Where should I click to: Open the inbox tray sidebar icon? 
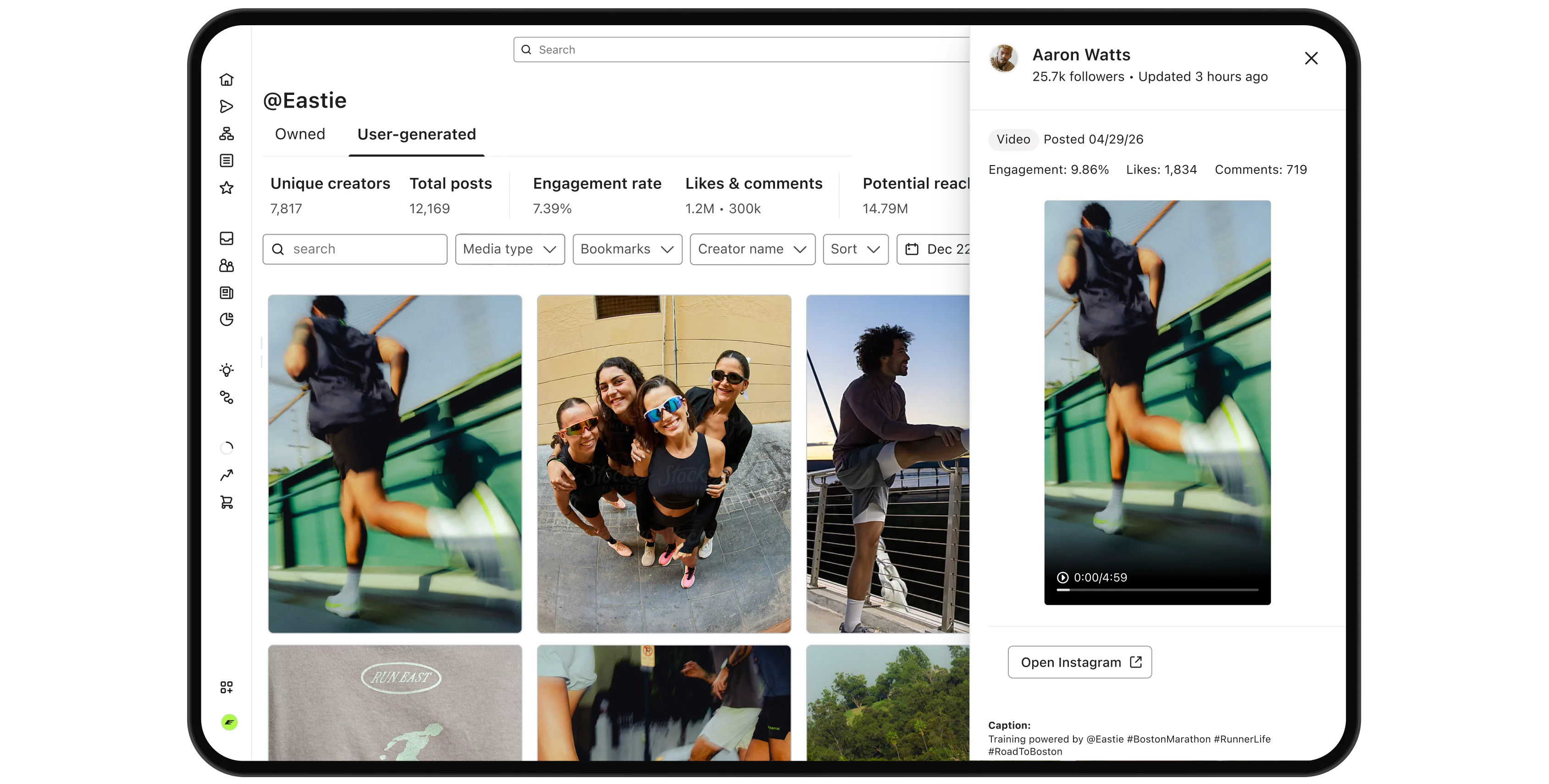[226, 239]
